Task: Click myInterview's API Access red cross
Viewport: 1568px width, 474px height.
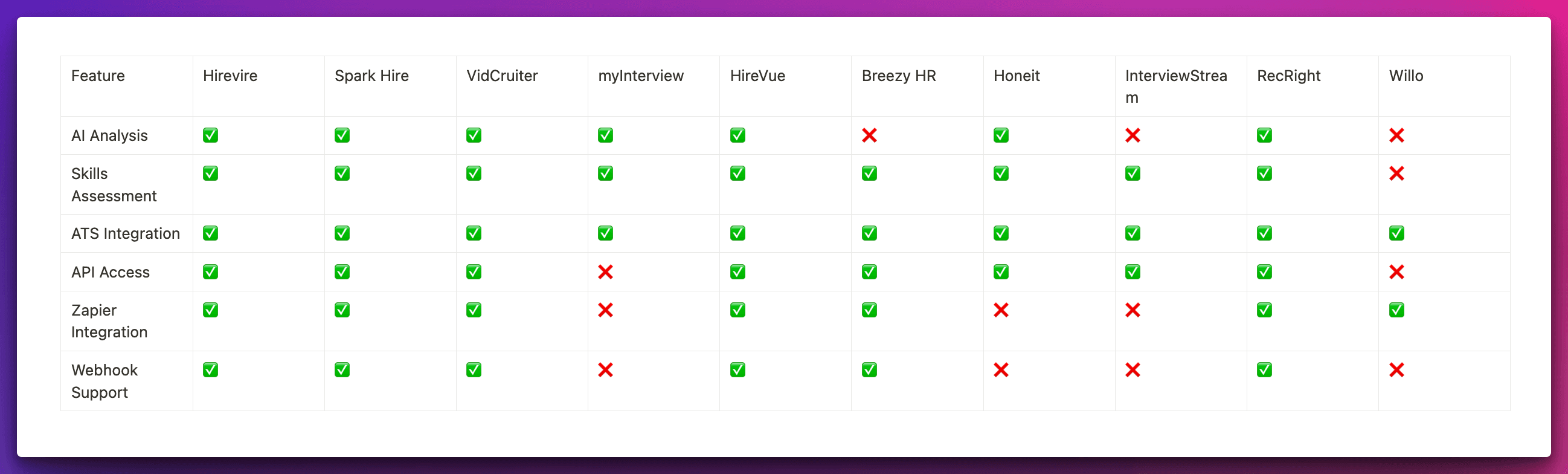Action: (605, 271)
